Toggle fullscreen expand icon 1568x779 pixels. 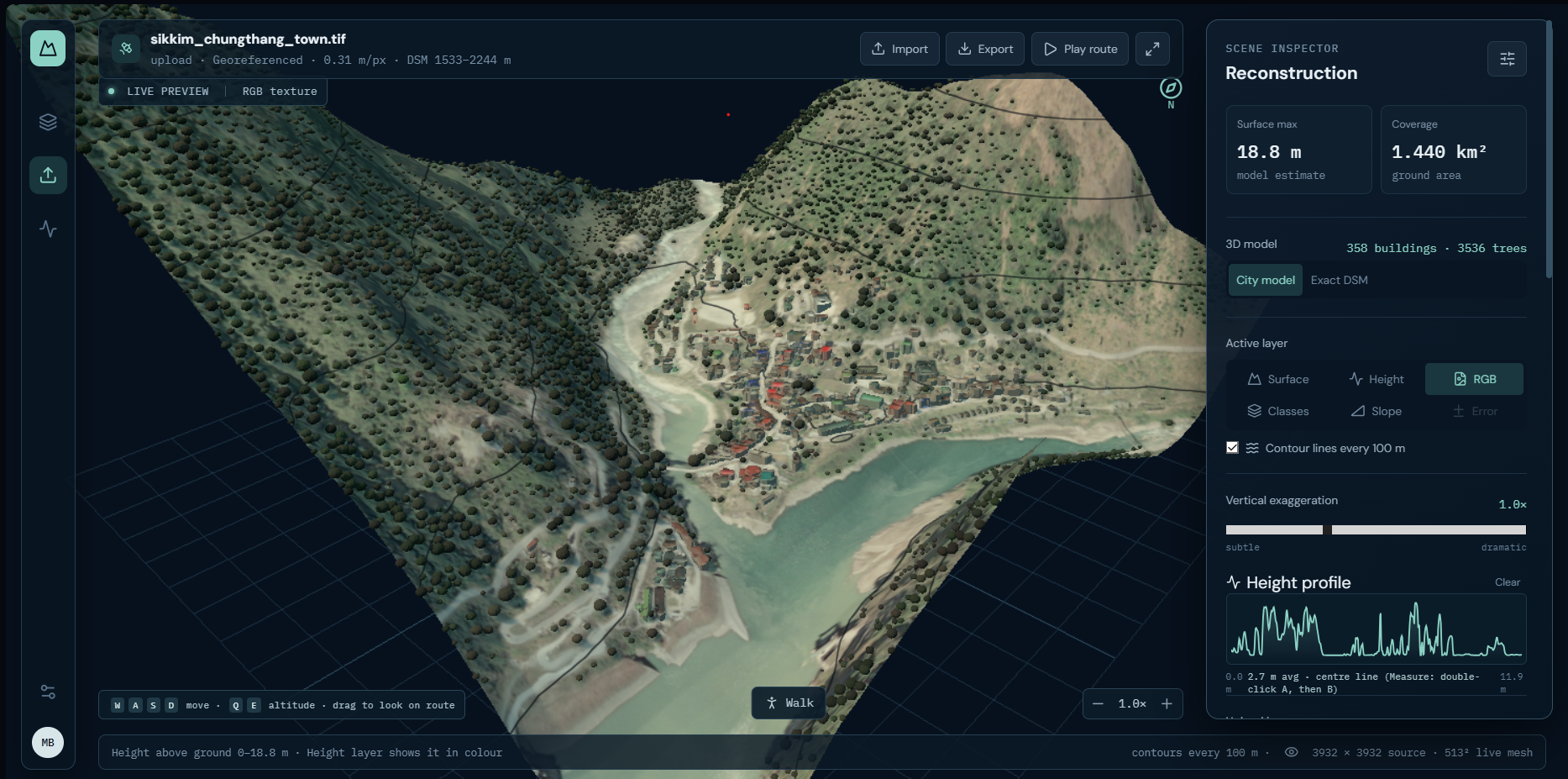pyautogui.click(x=1152, y=49)
